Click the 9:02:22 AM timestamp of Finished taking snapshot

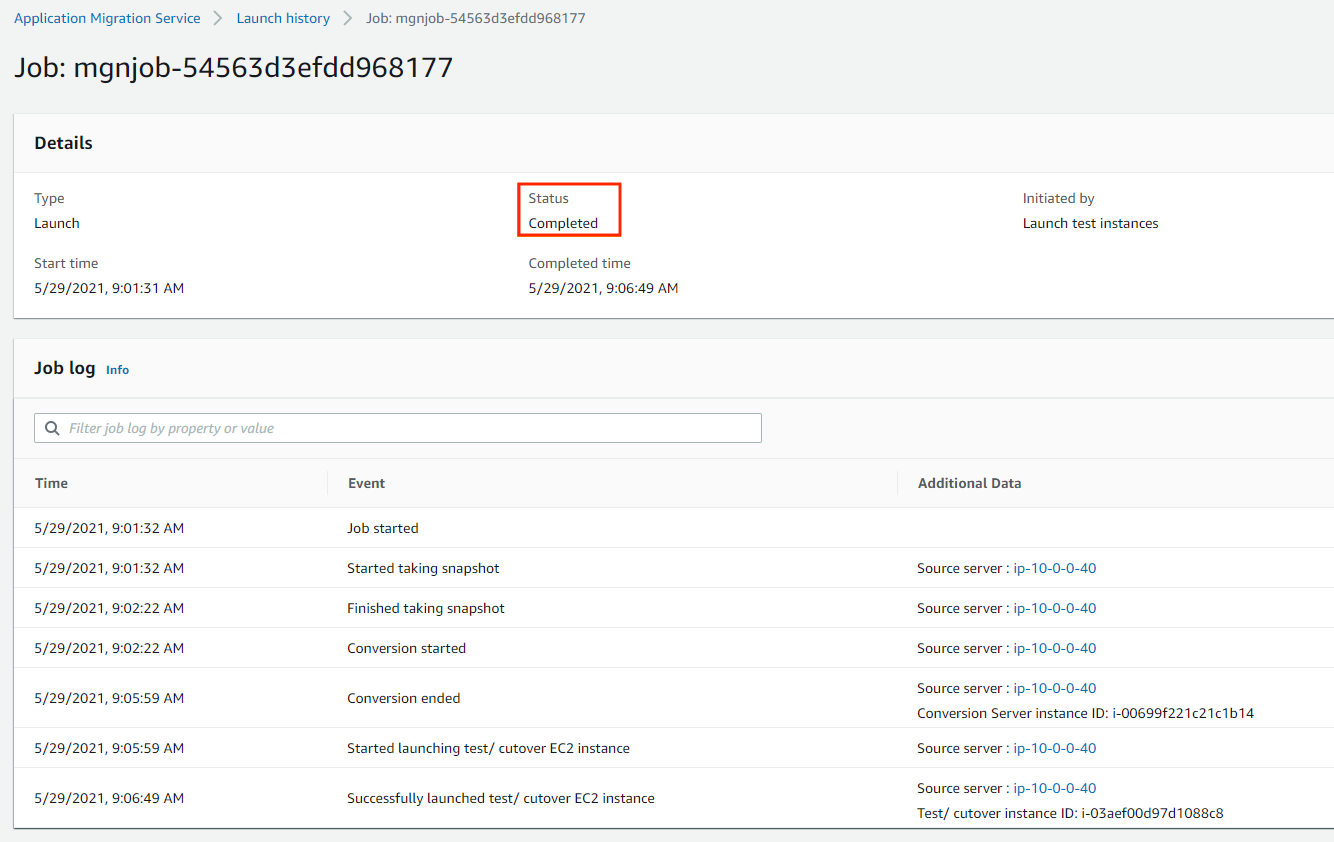click(x=109, y=608)
